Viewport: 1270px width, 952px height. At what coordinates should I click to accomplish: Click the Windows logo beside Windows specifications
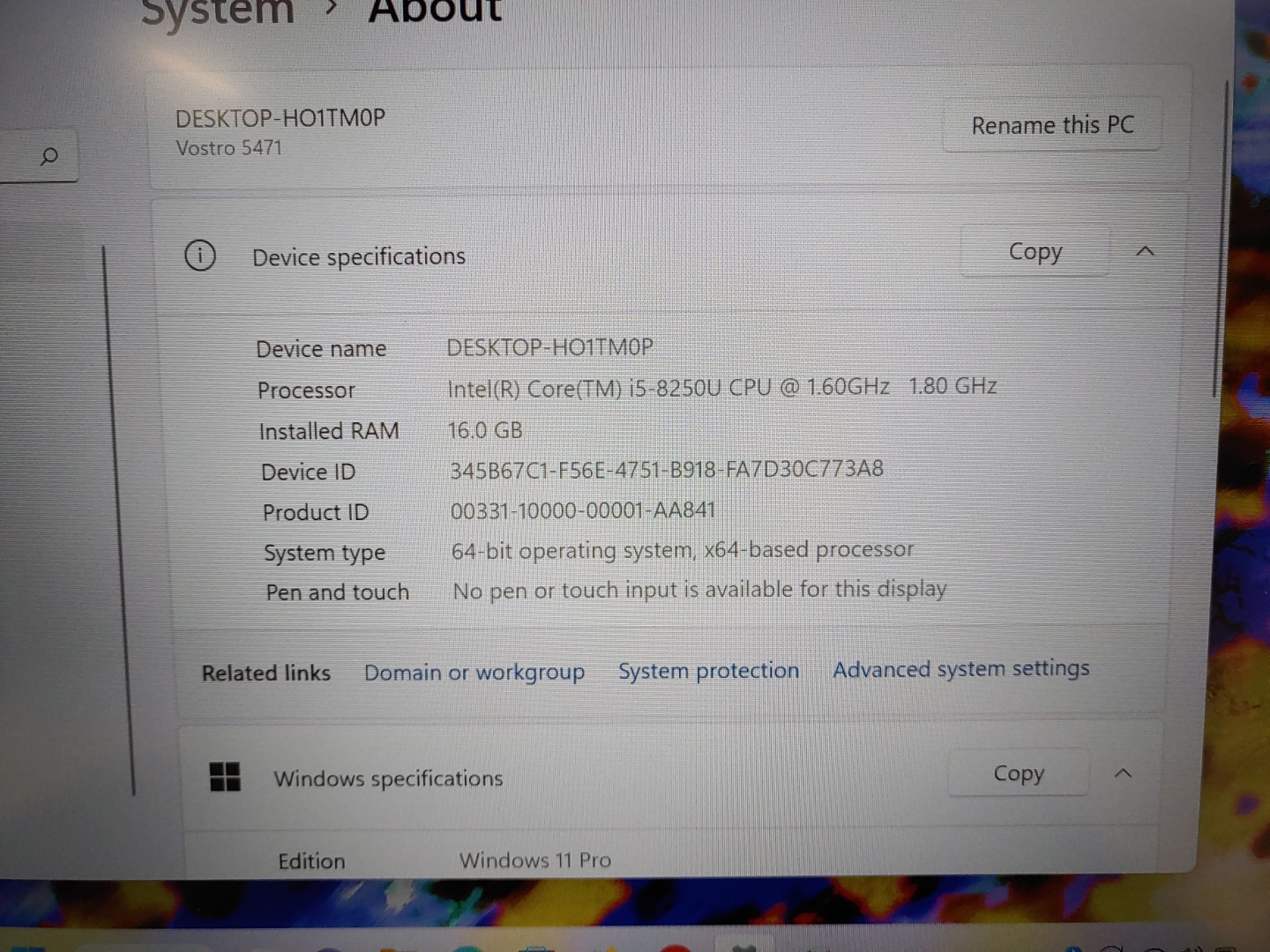pos(225,777)
